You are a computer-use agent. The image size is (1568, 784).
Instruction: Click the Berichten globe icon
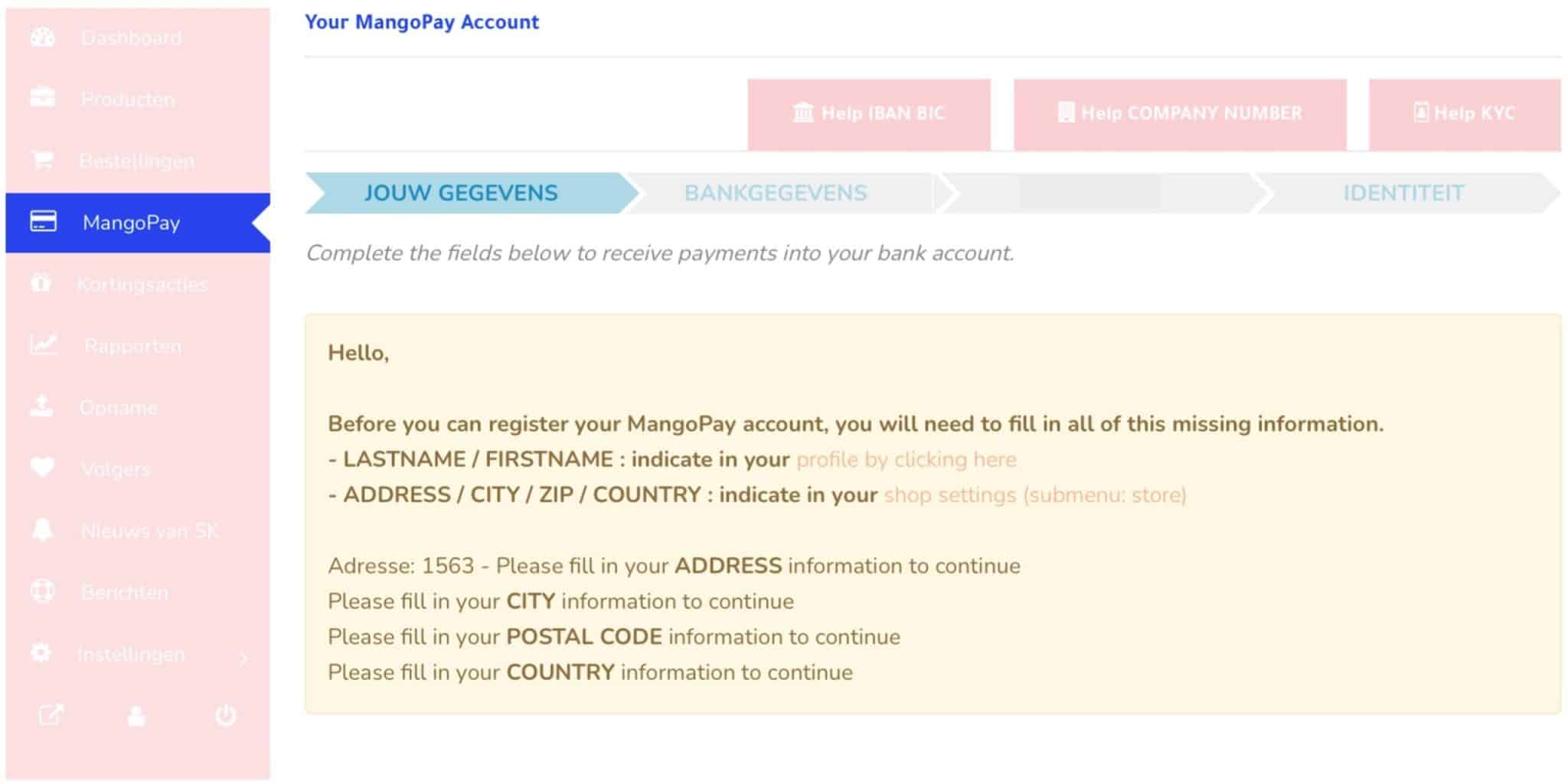click(43, 591)
